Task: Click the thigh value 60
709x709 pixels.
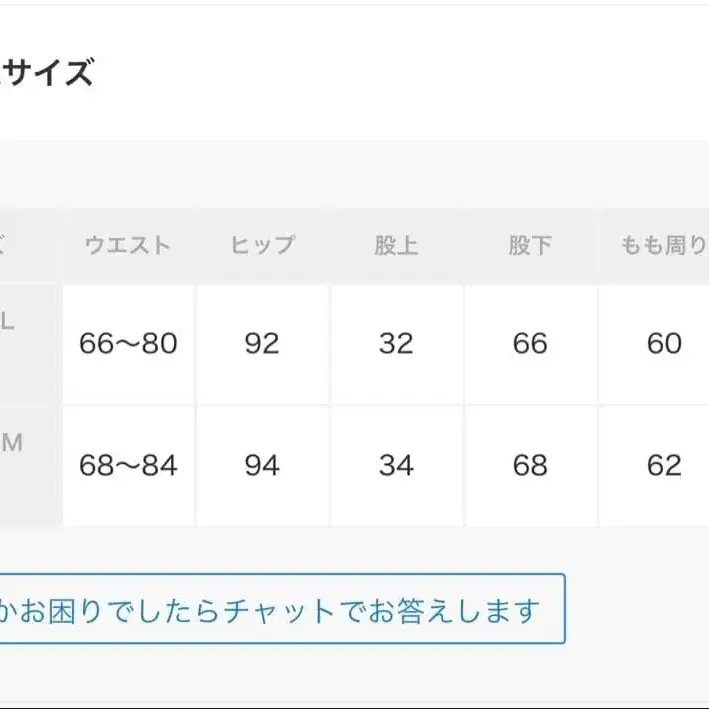Action: click(x=664, y=344)
